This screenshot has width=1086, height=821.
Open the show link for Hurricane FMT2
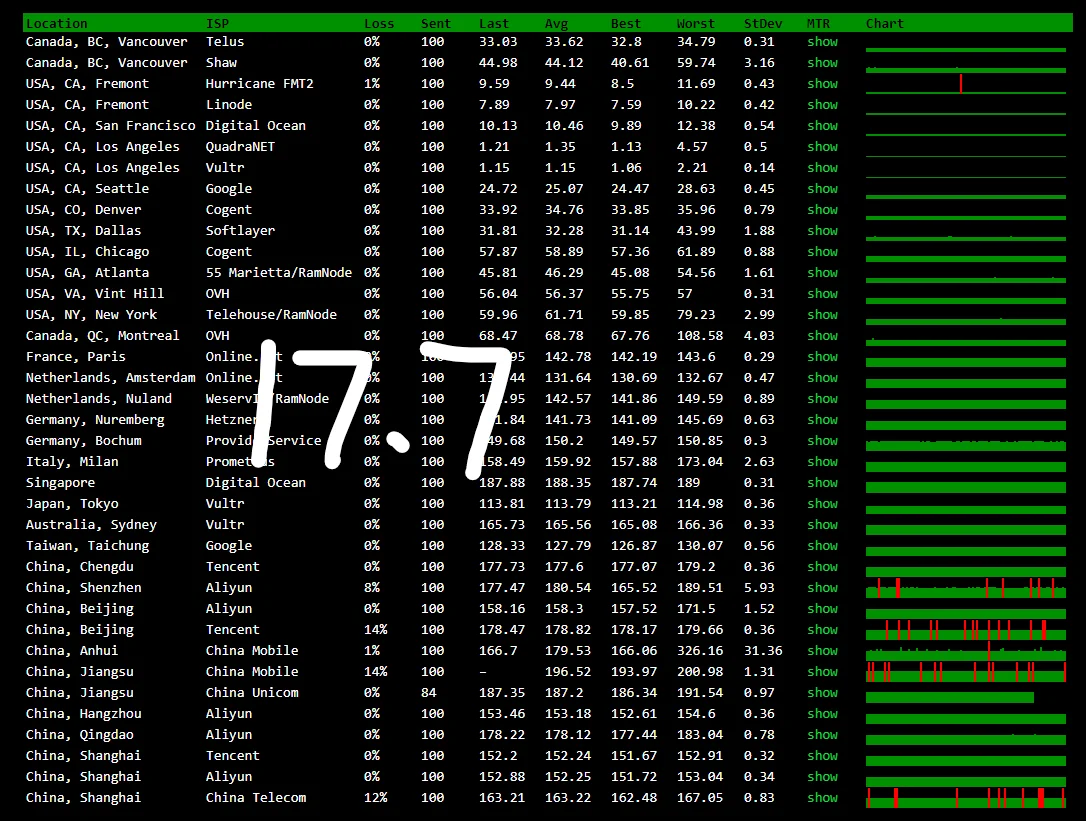click(822, 83)
